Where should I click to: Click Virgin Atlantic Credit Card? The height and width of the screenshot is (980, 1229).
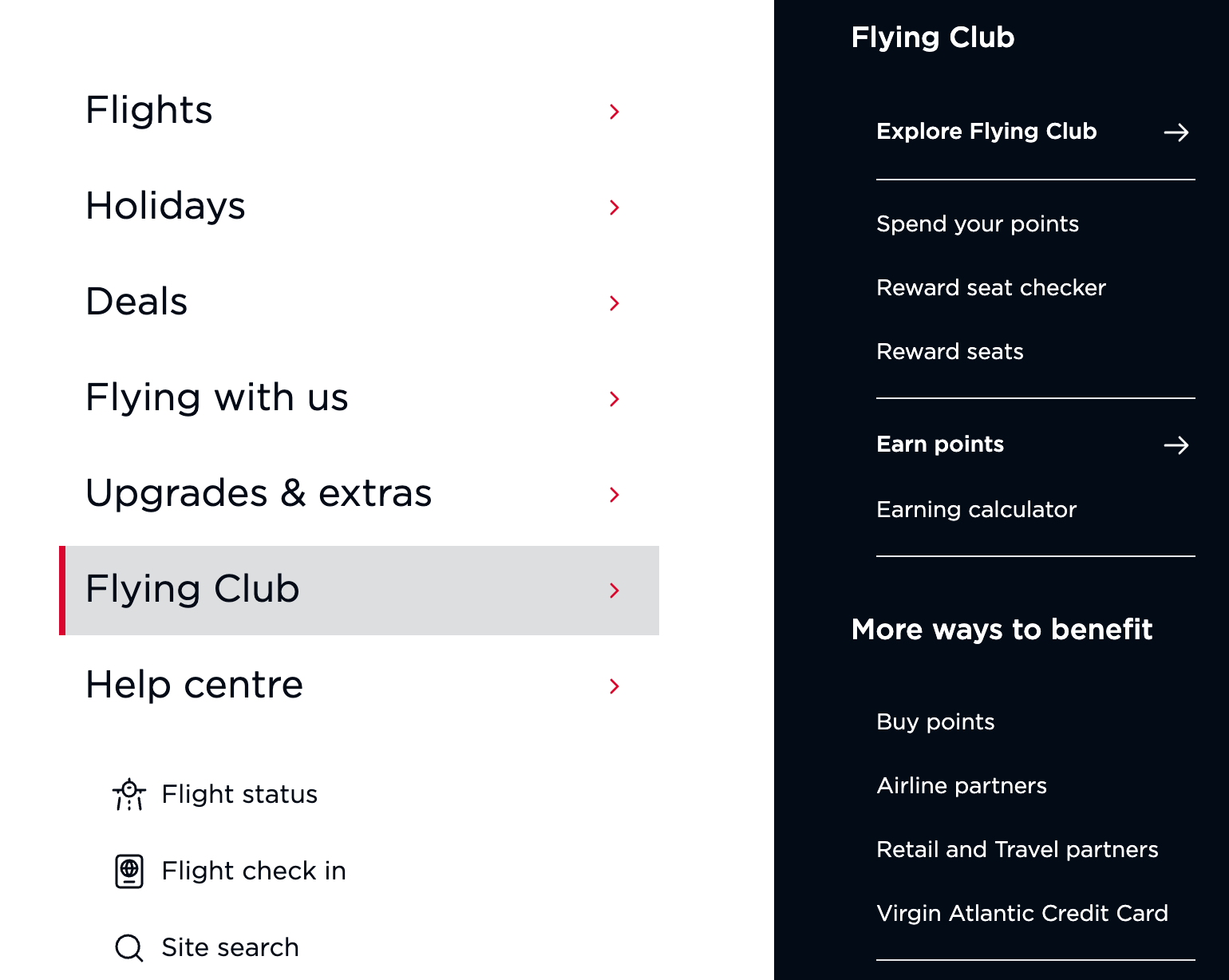pyautogui.click(x=1022, y=914)
